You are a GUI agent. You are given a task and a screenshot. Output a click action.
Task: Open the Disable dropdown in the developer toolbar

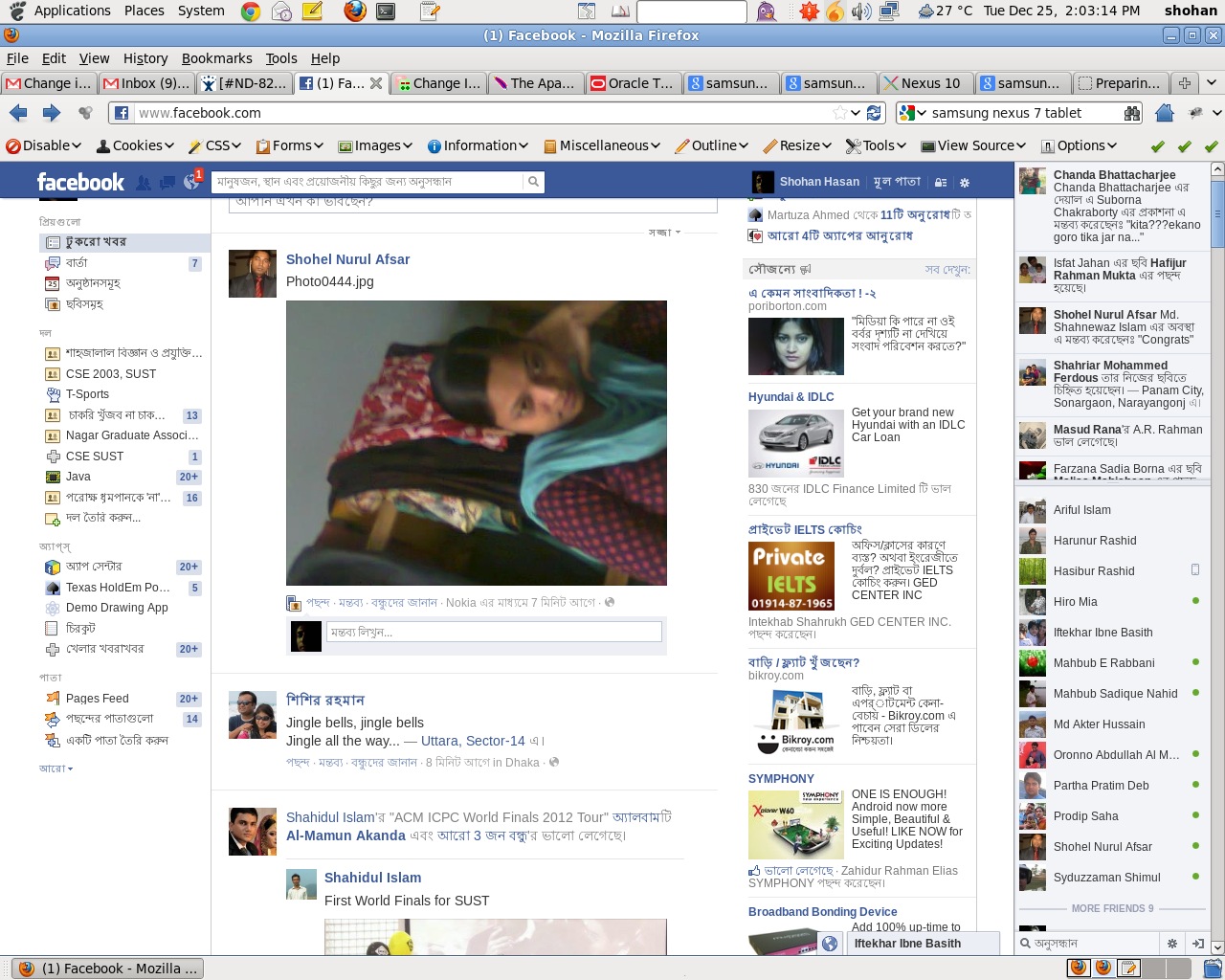(44, 145)
